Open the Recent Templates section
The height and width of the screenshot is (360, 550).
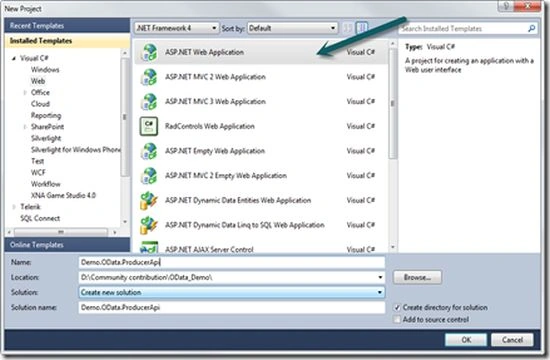tap(67, 26)
